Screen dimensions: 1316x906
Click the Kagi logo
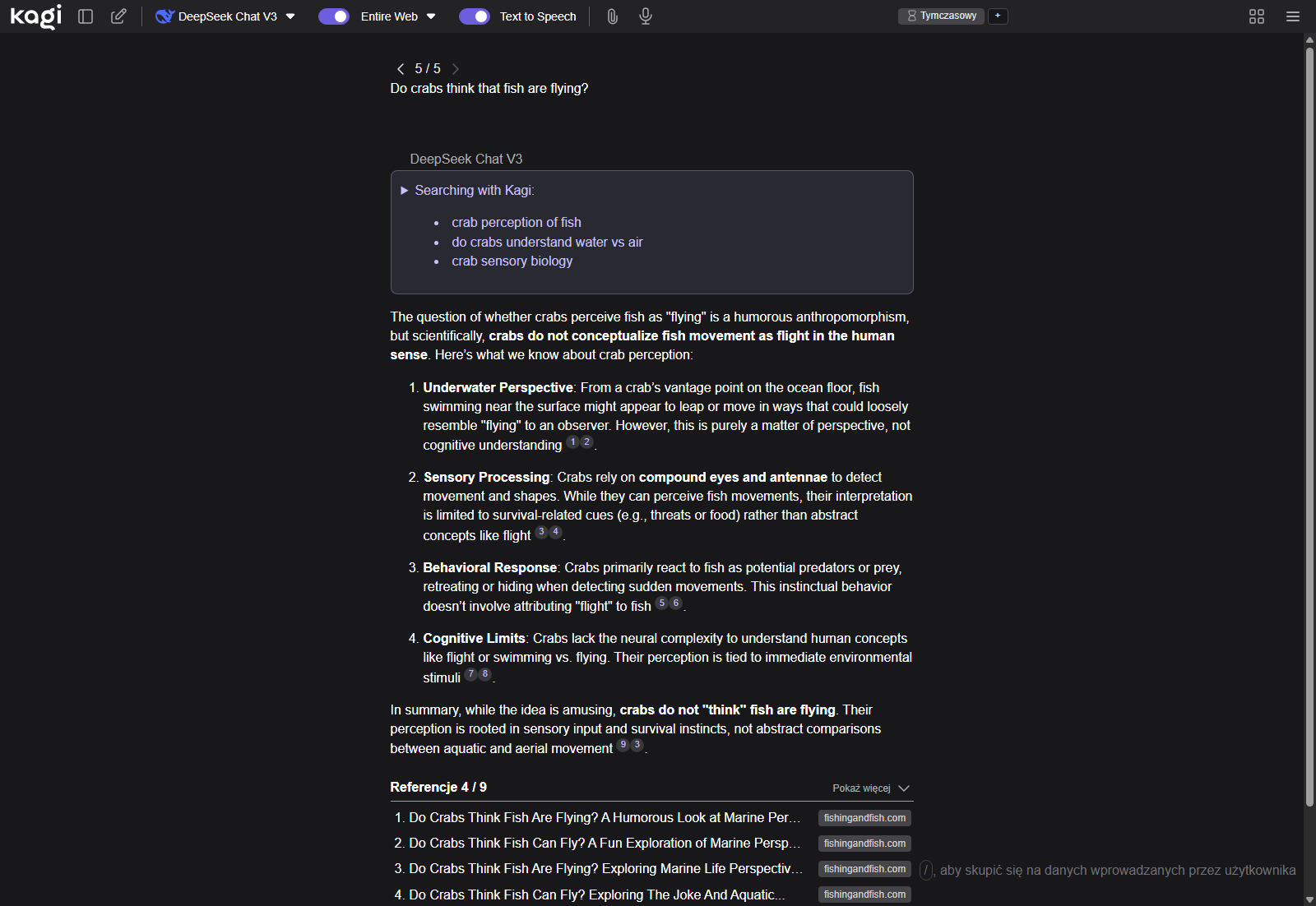[x=35, y=16]
